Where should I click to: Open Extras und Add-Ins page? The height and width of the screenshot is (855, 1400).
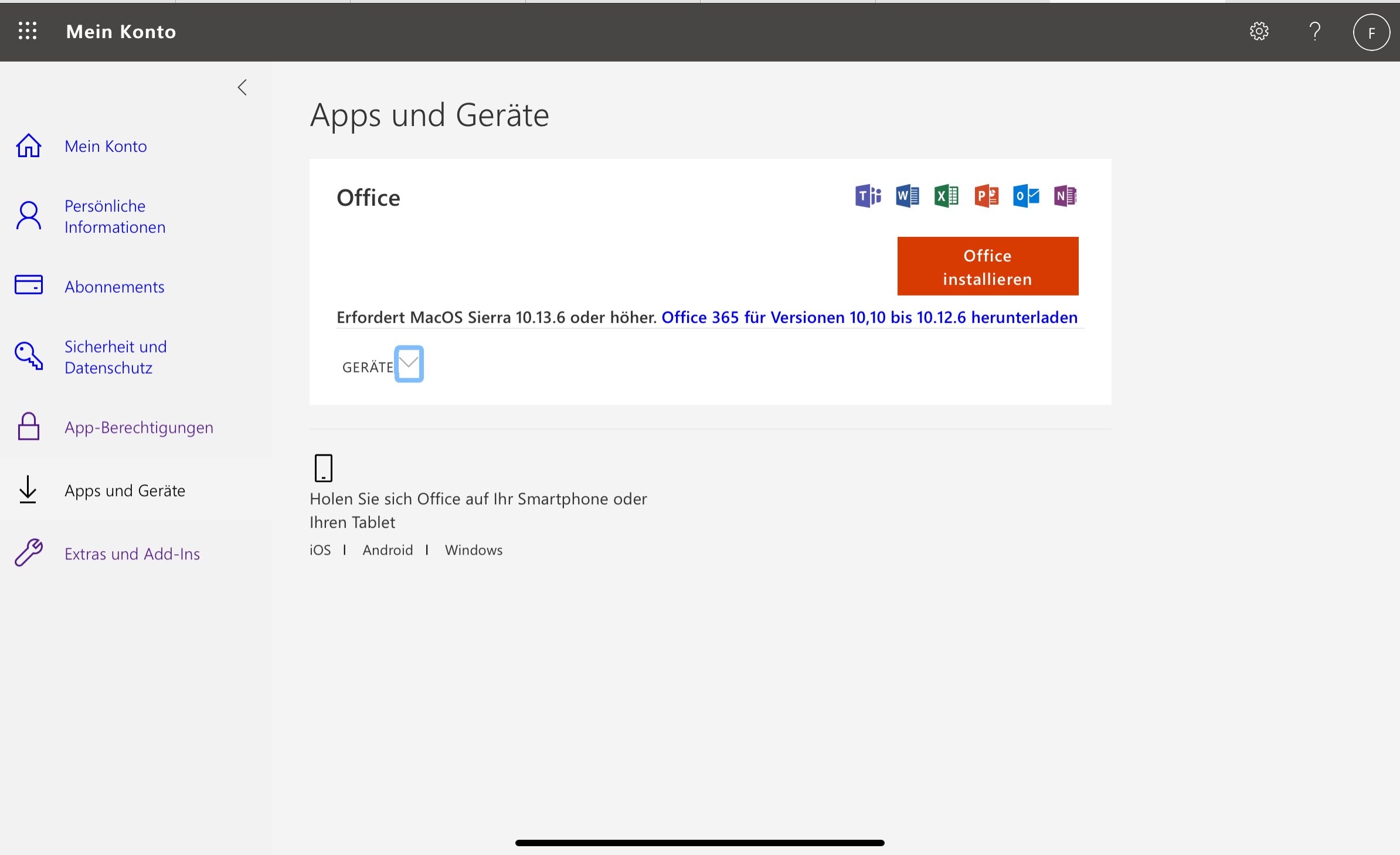pos(132,554)
